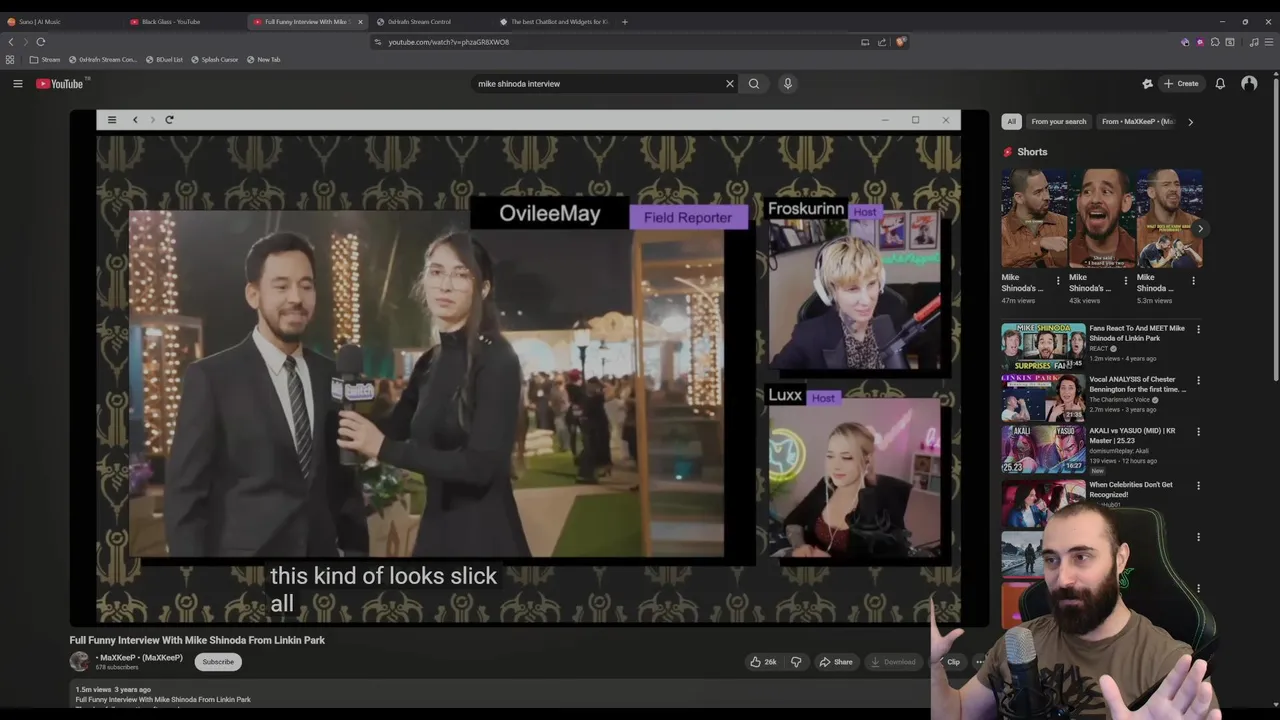Reload the browser page
Screen dimensions: 1280x720
tap(41, 42)
